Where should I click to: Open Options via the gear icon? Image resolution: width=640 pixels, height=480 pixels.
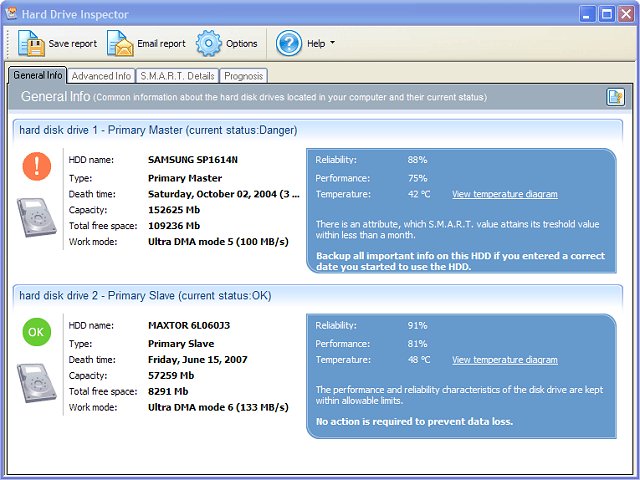[208, 43]
